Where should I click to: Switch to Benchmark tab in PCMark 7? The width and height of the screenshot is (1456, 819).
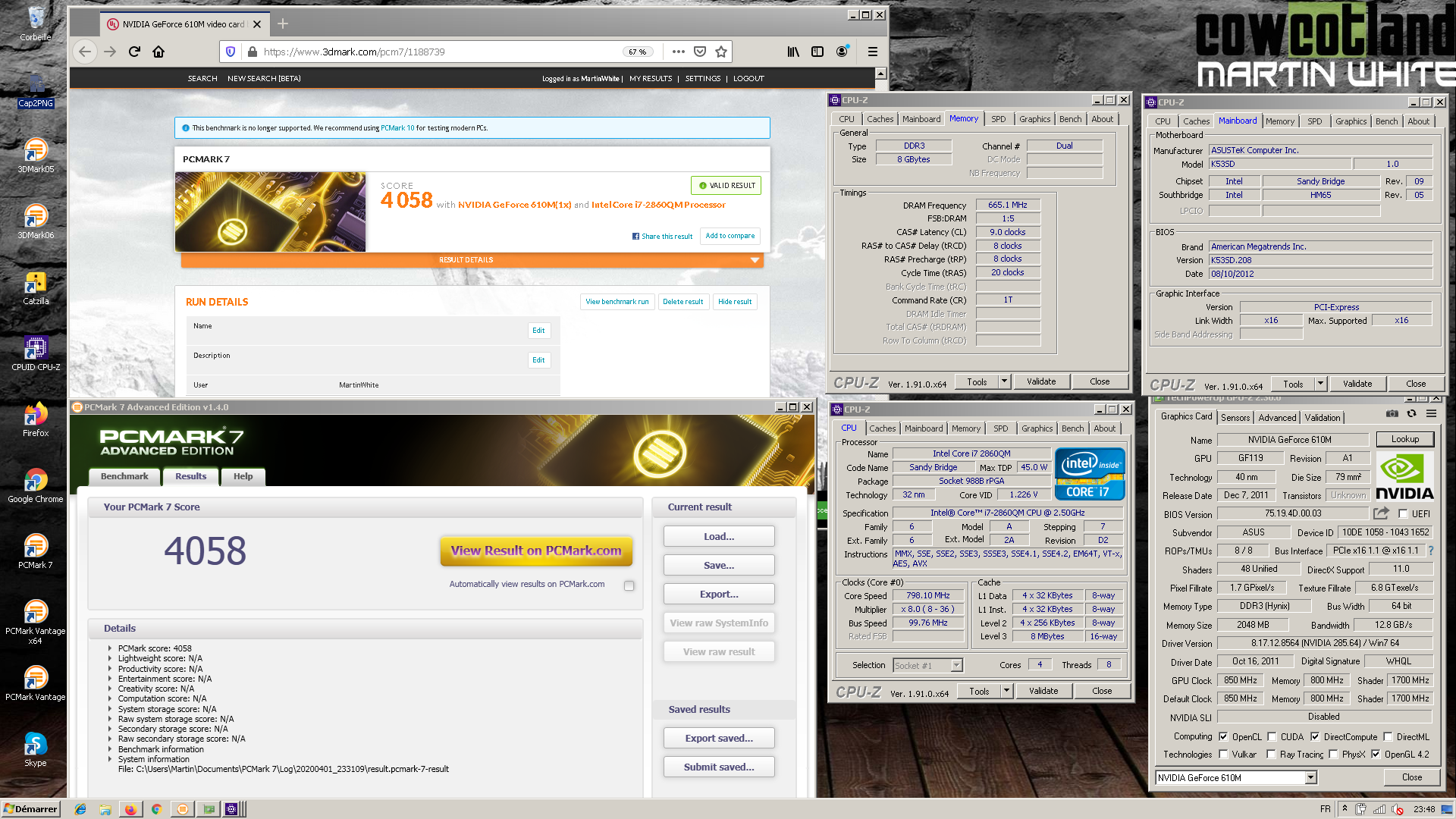click(124, 476)
